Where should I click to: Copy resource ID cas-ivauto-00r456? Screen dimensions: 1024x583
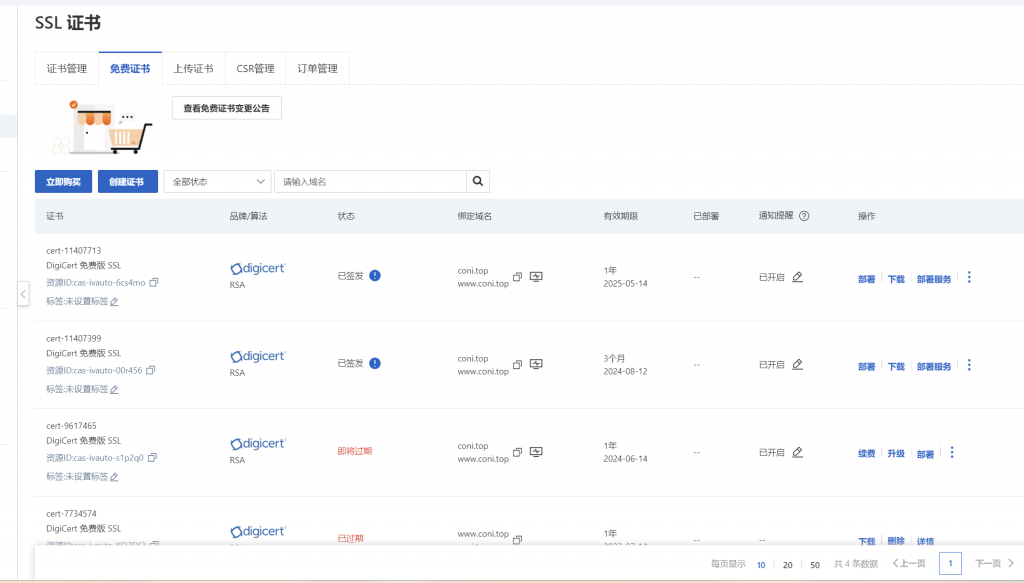click(151, 370)
